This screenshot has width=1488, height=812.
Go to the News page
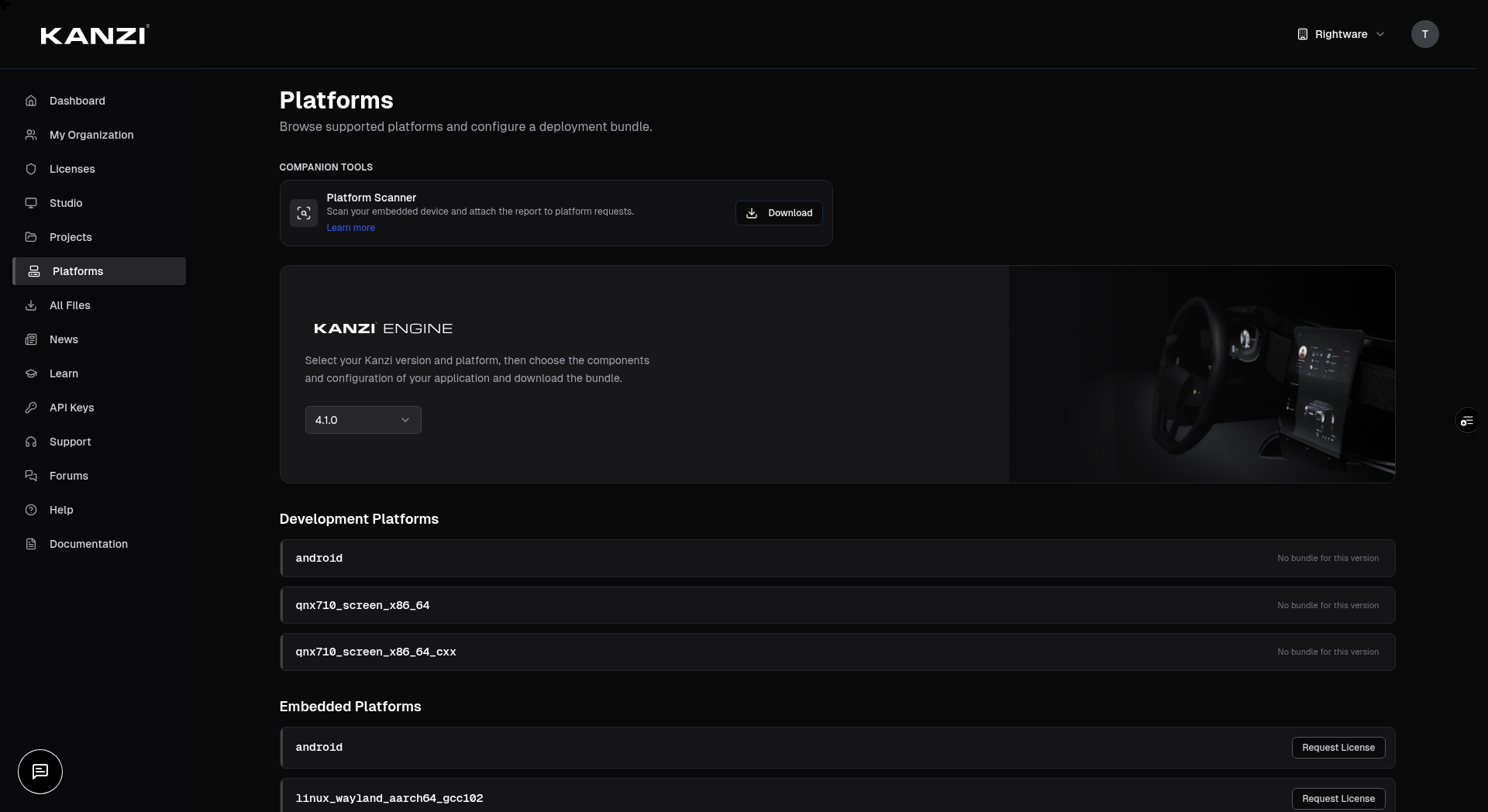tap(99, 339)
